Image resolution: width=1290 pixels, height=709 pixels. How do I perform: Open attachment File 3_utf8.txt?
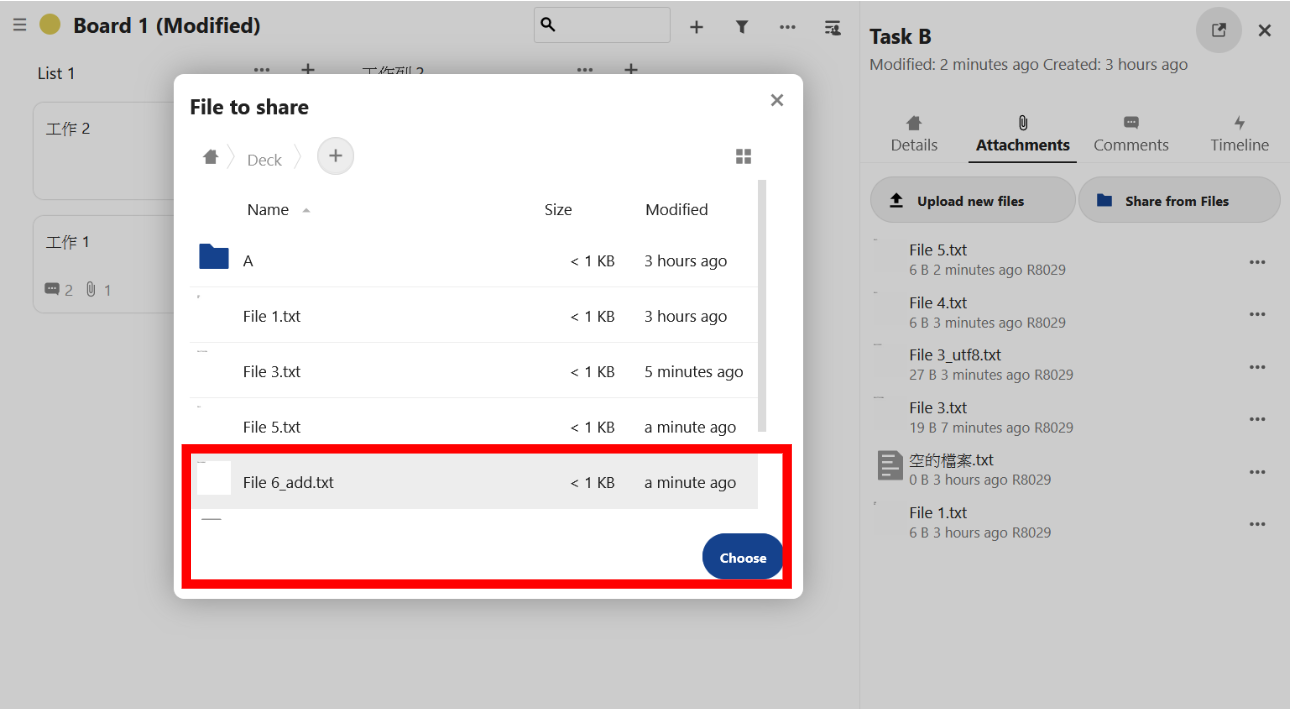click(x=955, y=354)
